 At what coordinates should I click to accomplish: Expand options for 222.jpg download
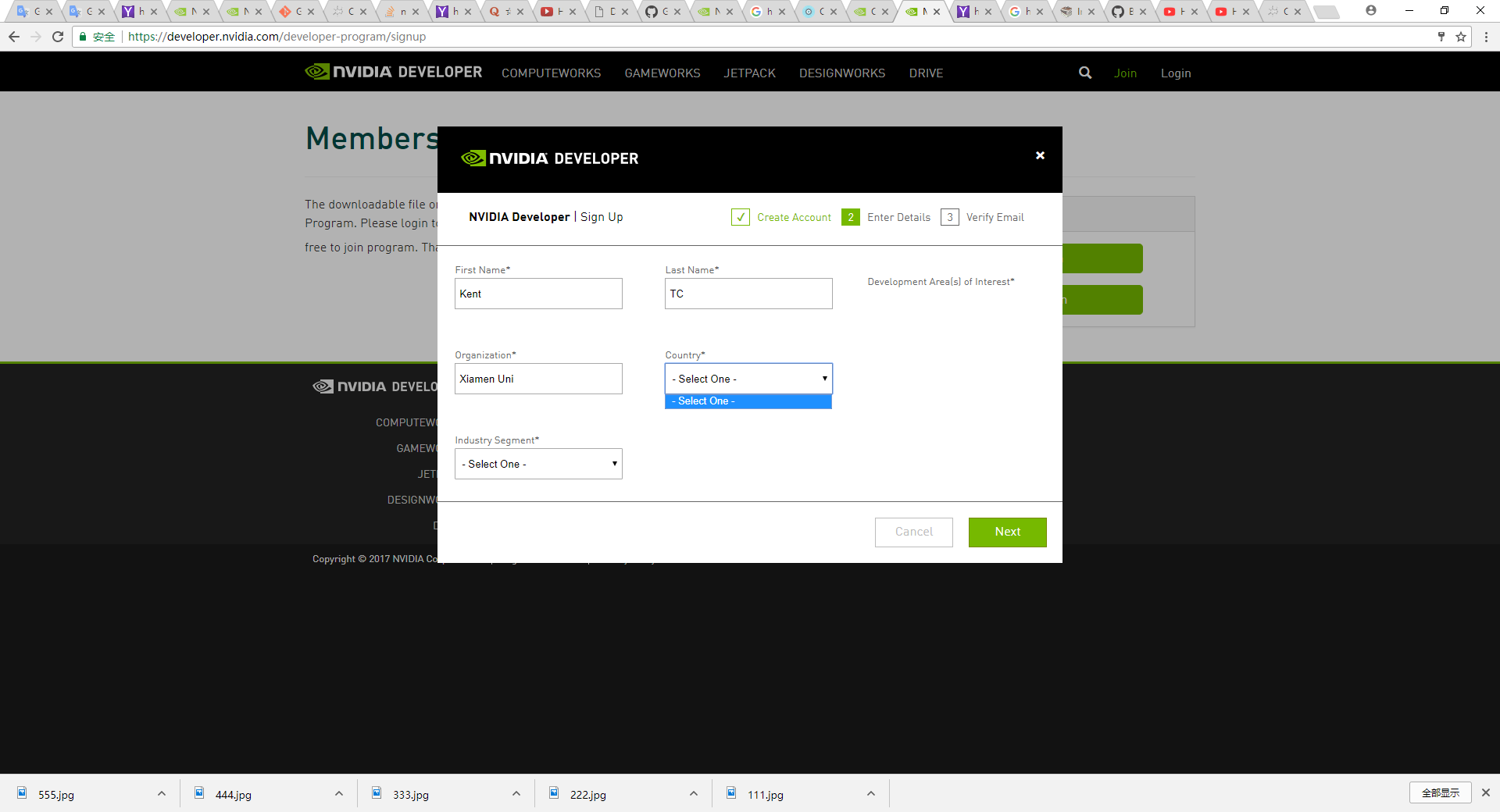694,793
